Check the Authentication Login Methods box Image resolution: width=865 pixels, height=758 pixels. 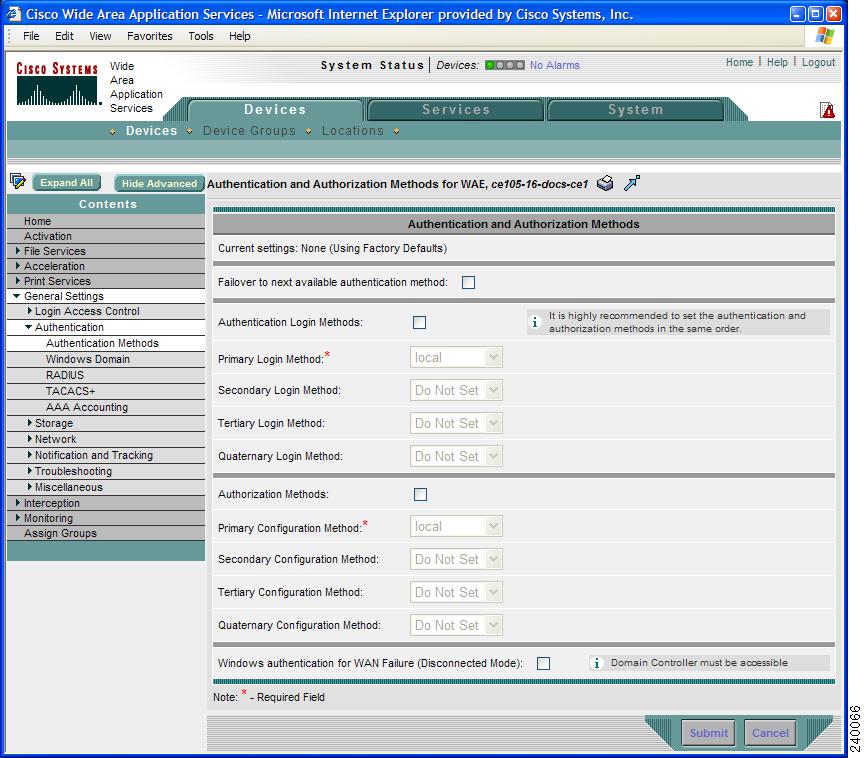[419, 322]
